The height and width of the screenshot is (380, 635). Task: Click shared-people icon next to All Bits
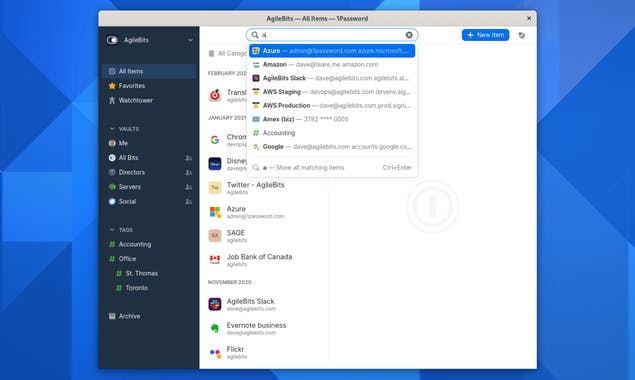(x=188, y=158)
